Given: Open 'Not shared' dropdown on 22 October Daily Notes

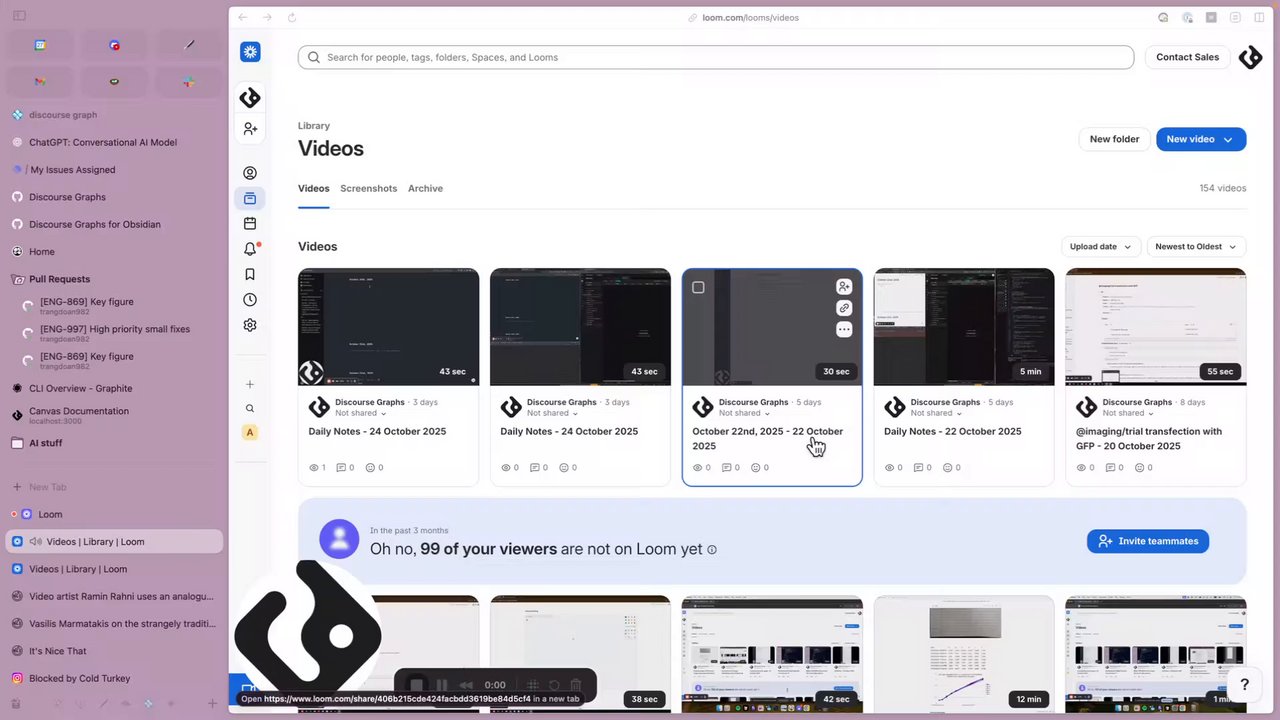Looking at the screenshot, I should pos(936,413).
